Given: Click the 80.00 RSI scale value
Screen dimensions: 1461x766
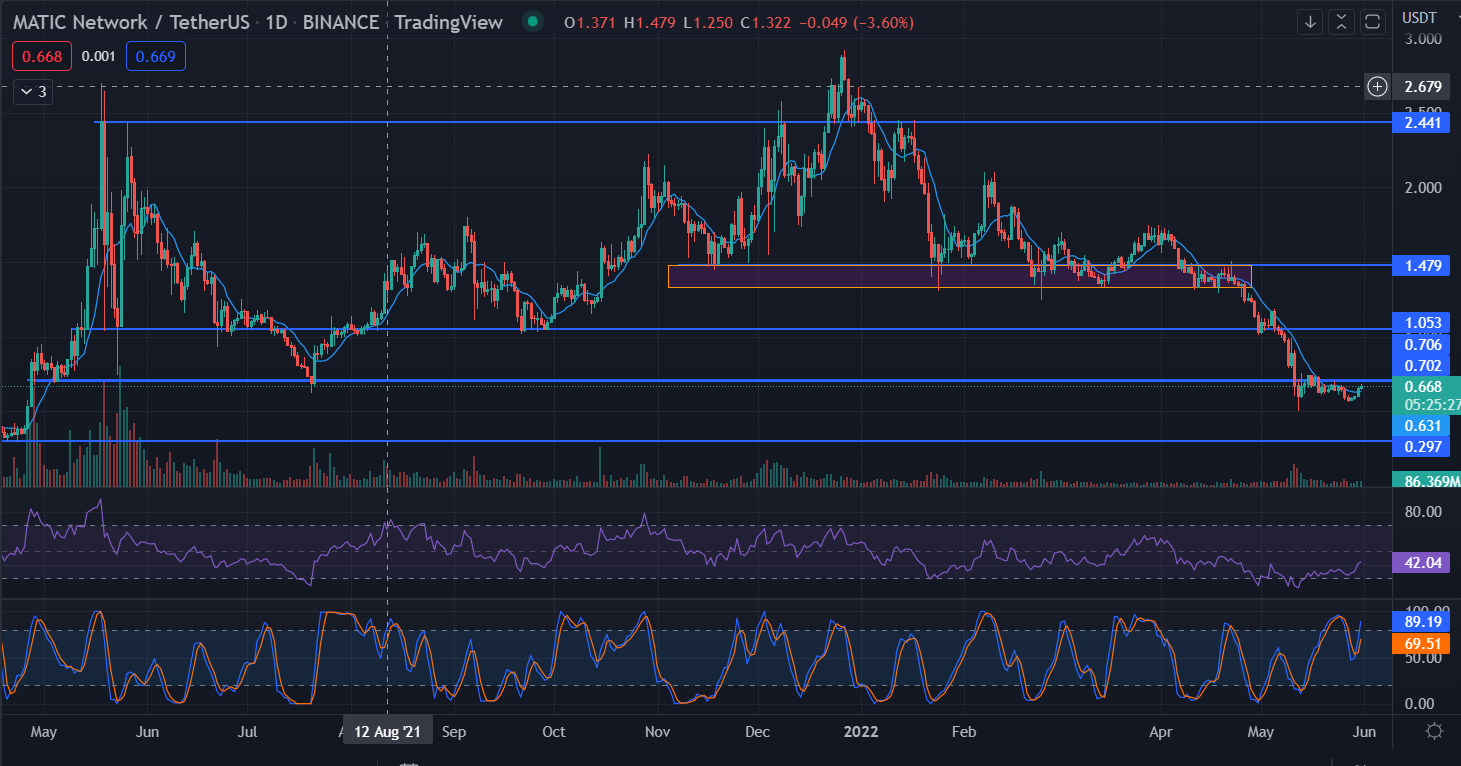Looking at the screenshot, I should [x=1422, y=511].
